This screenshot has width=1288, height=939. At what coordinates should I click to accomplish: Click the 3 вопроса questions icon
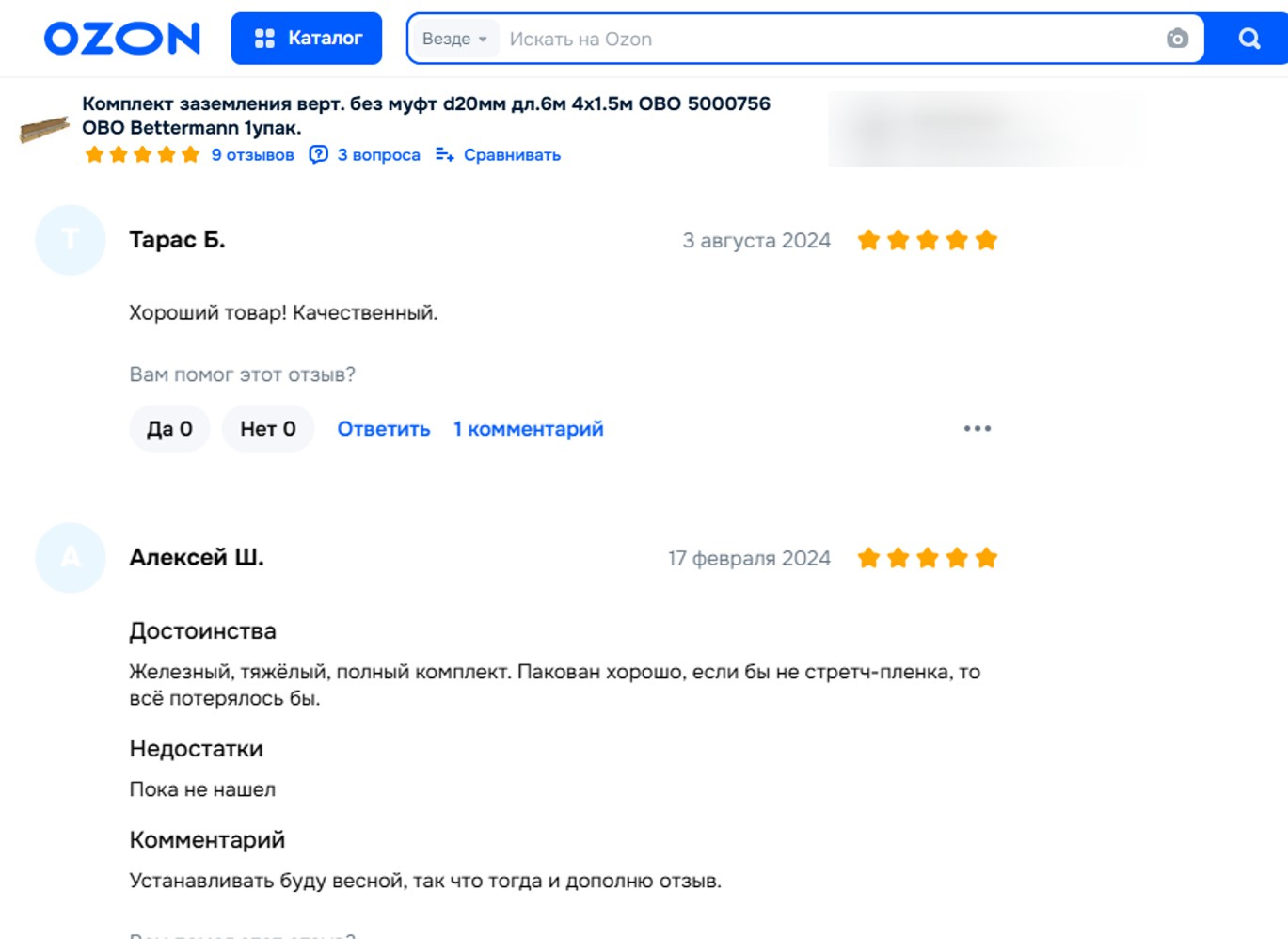[x=319, y=154]
